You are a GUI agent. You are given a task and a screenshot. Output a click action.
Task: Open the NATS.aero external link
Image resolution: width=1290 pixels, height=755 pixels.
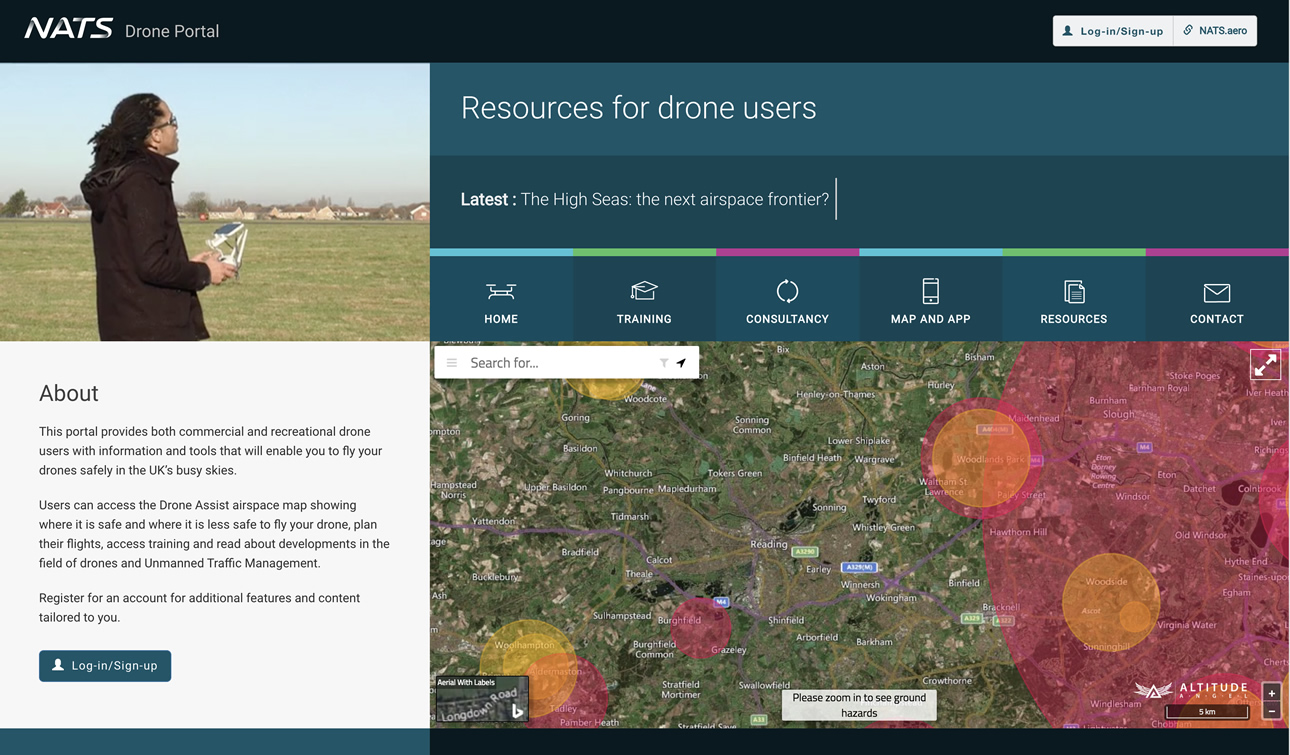point(1215,31)
